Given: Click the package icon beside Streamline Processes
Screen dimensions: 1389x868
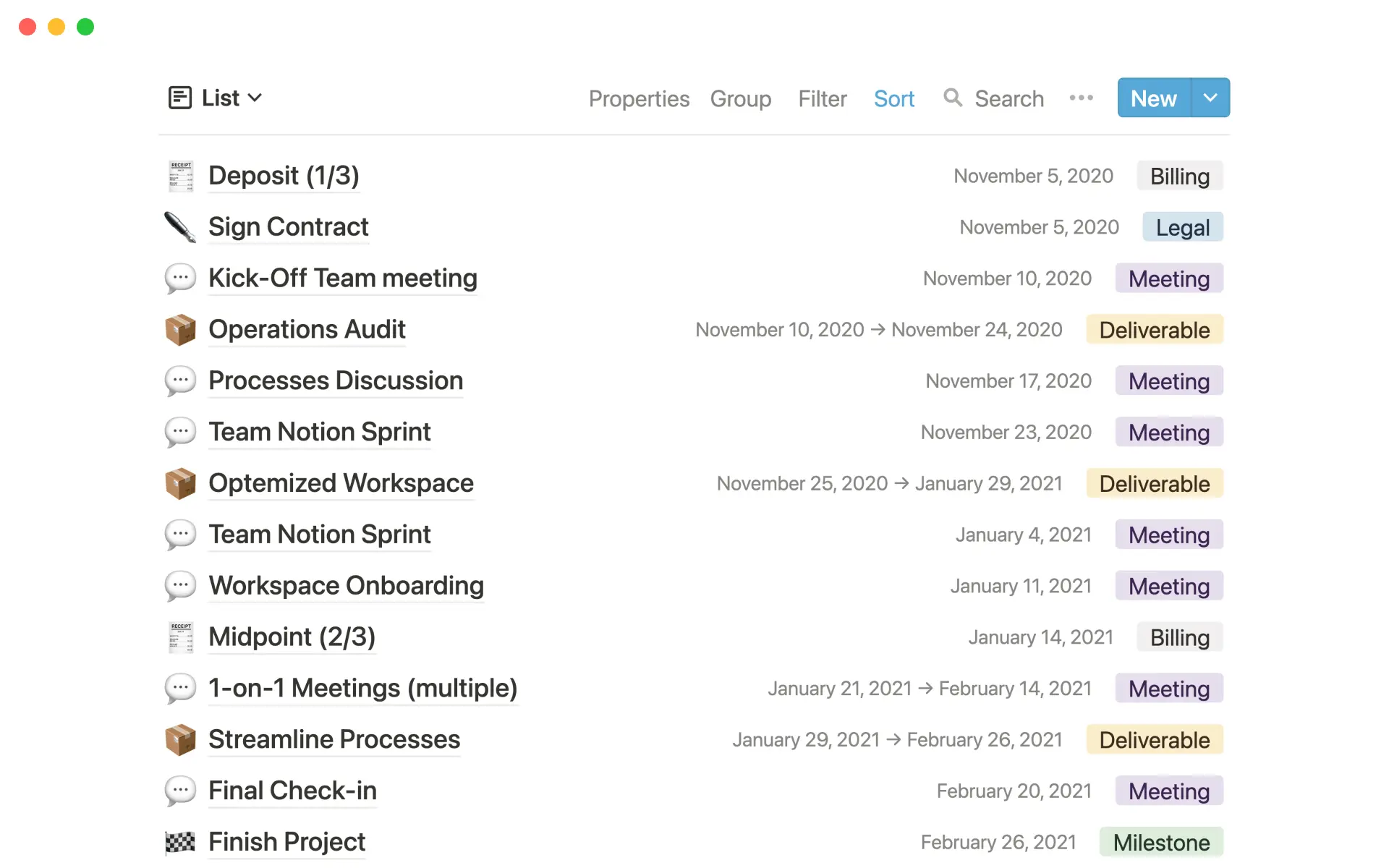Looking at the screenshot, I should tap(181, 739).
